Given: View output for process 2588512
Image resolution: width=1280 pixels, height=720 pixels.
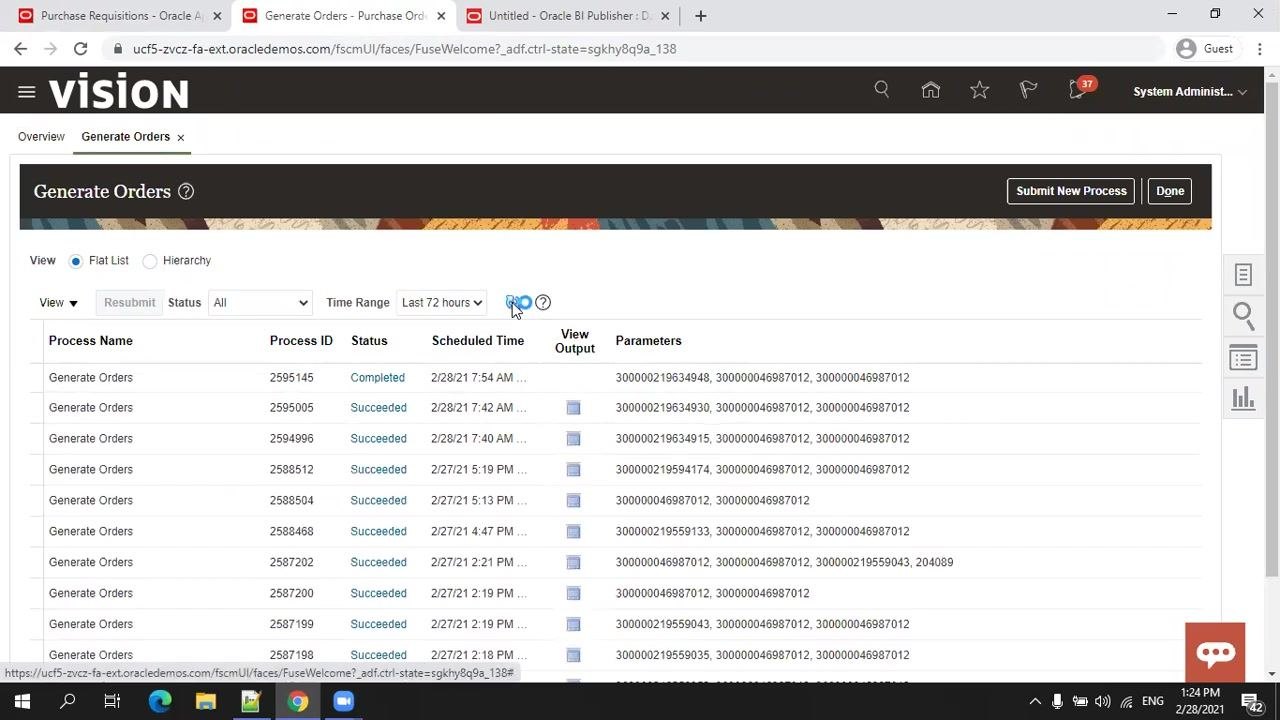Looking at the screenshot, I should pyautogui.click(x=573, y=470).
